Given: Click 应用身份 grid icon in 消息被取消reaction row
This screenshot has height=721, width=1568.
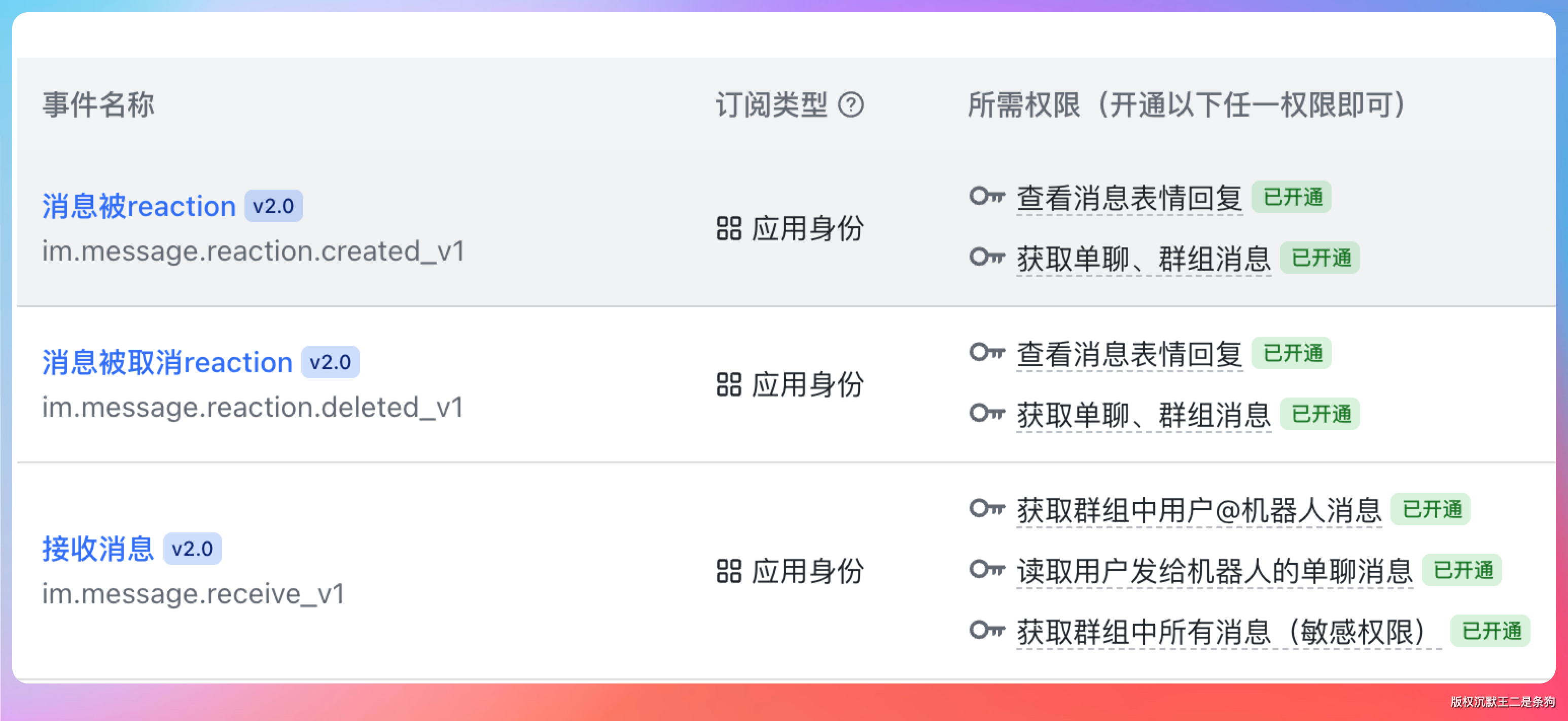Looking at the screenshot, I should tap(729, 384).
